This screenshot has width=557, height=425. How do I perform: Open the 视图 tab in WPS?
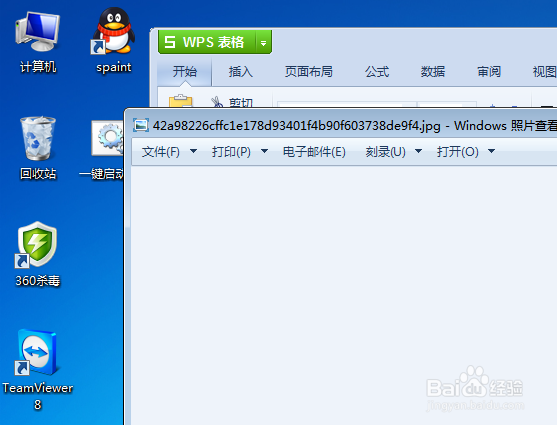point(545,72)
